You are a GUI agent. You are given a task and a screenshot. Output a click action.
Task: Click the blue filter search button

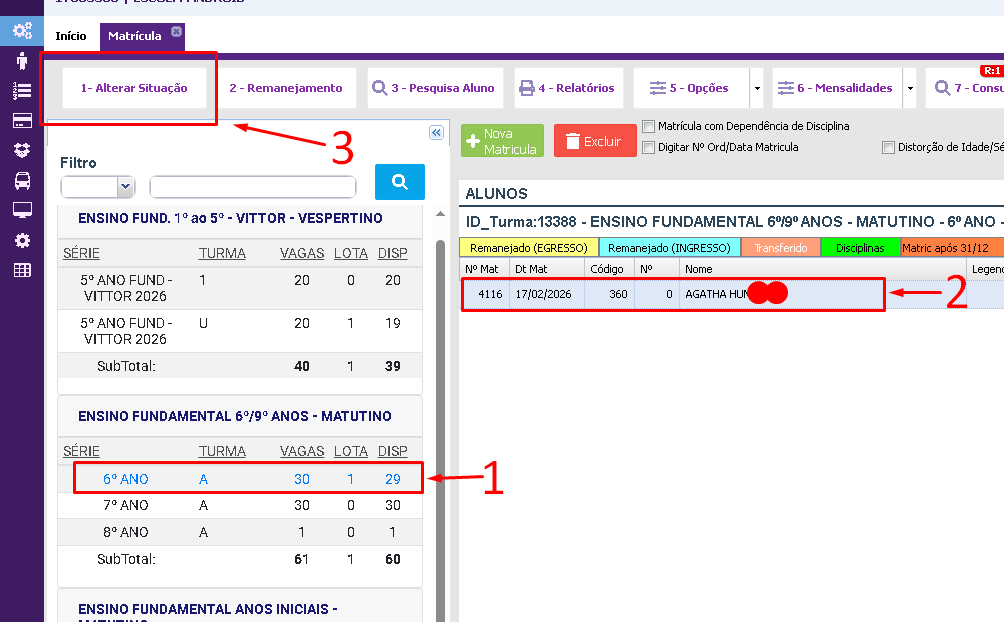tap(399, 182)
